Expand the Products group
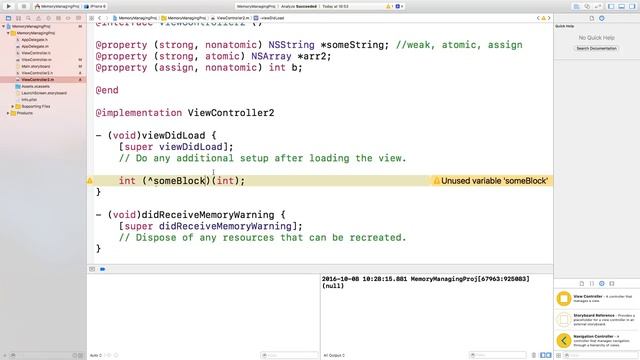The image size is (640, 360). click(8, 113)
